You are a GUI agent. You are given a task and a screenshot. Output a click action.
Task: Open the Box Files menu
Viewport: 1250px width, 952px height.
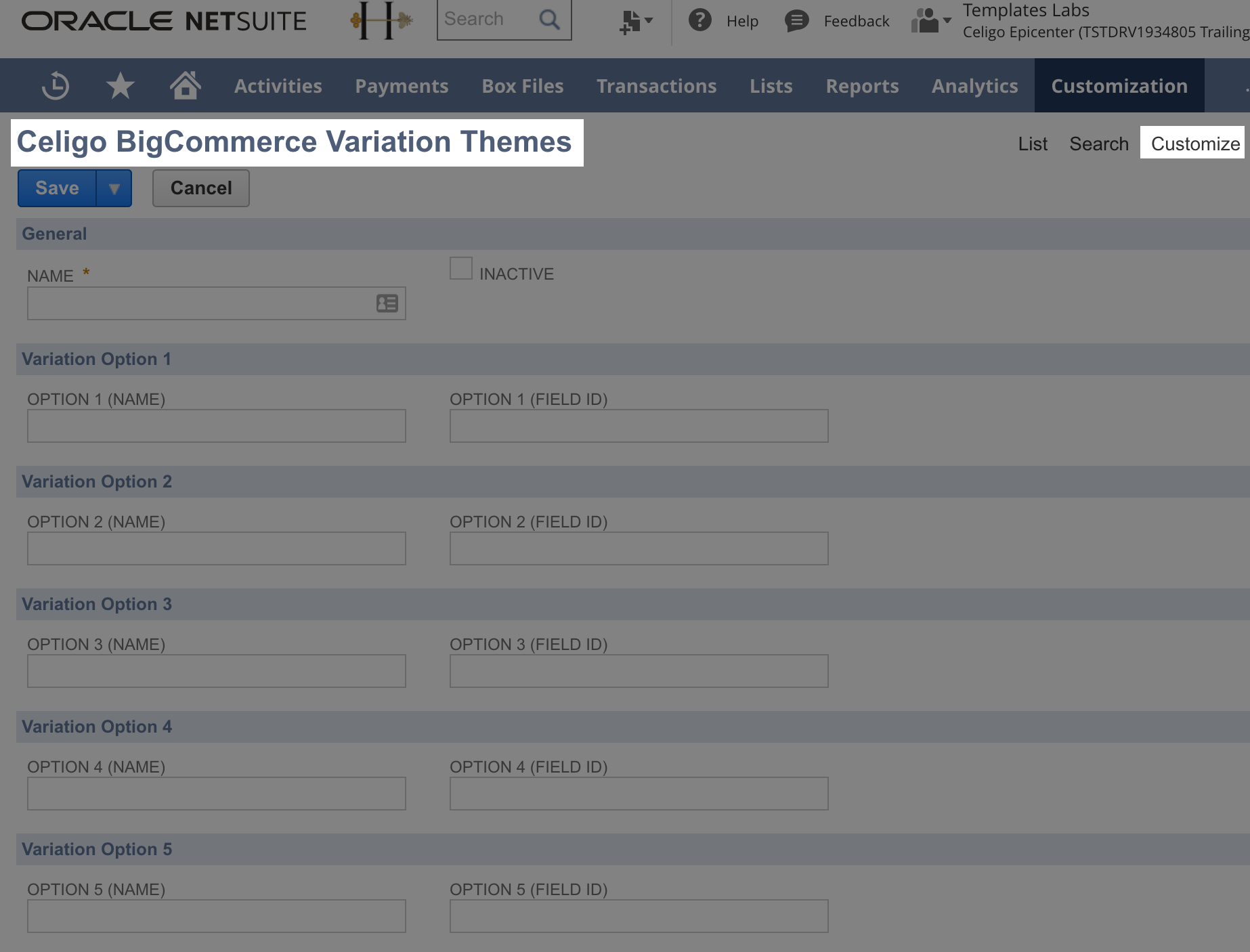(x=523, y=86)
